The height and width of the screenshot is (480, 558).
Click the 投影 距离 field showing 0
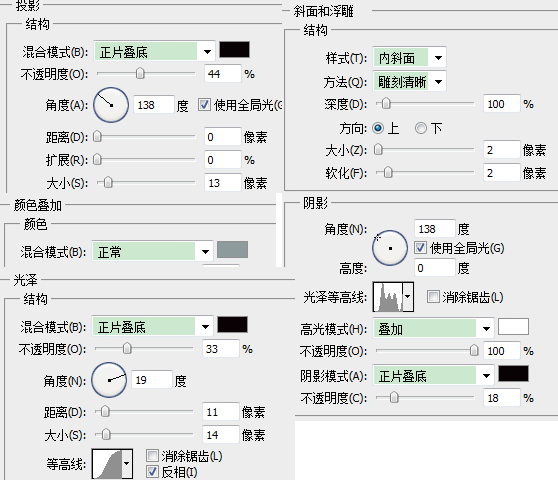coord(223,137)
